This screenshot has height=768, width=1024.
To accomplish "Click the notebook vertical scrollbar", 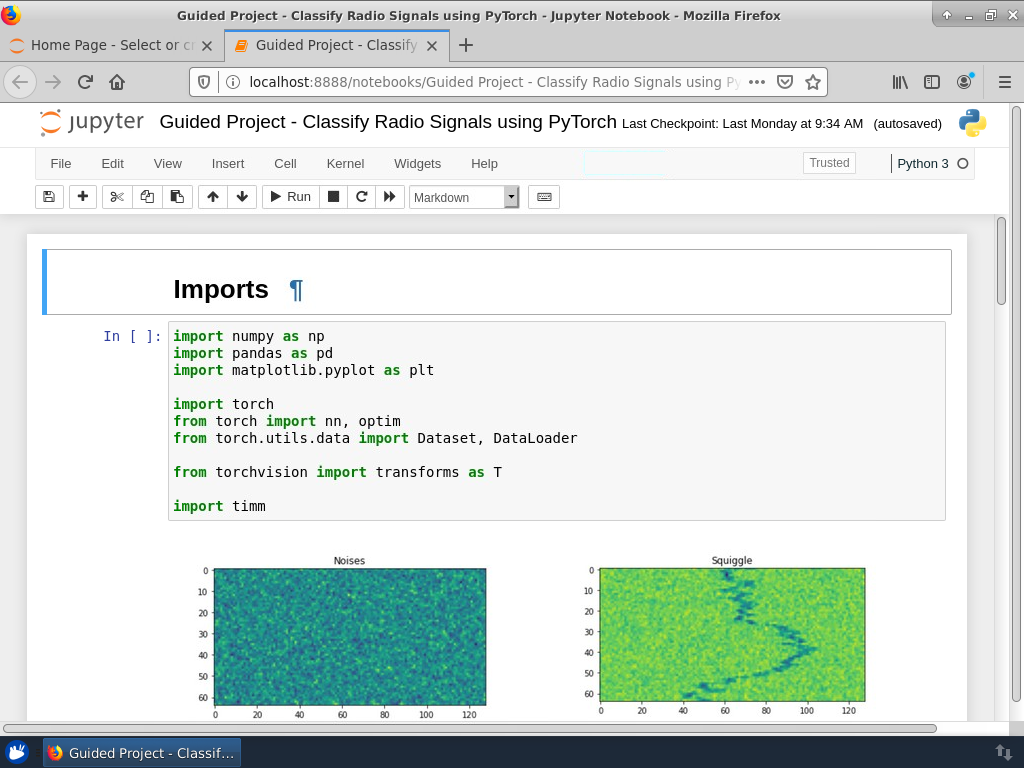I will (1001, 261).
